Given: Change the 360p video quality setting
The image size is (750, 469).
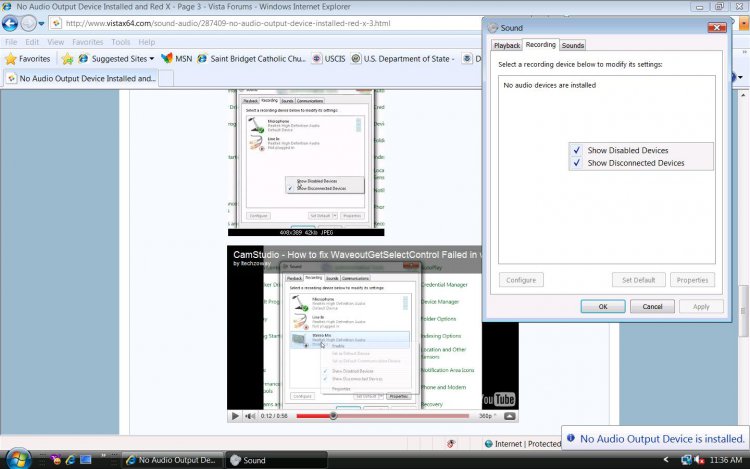Looking at the screenshot, I should pyautogui.click(x=487, y=416).
